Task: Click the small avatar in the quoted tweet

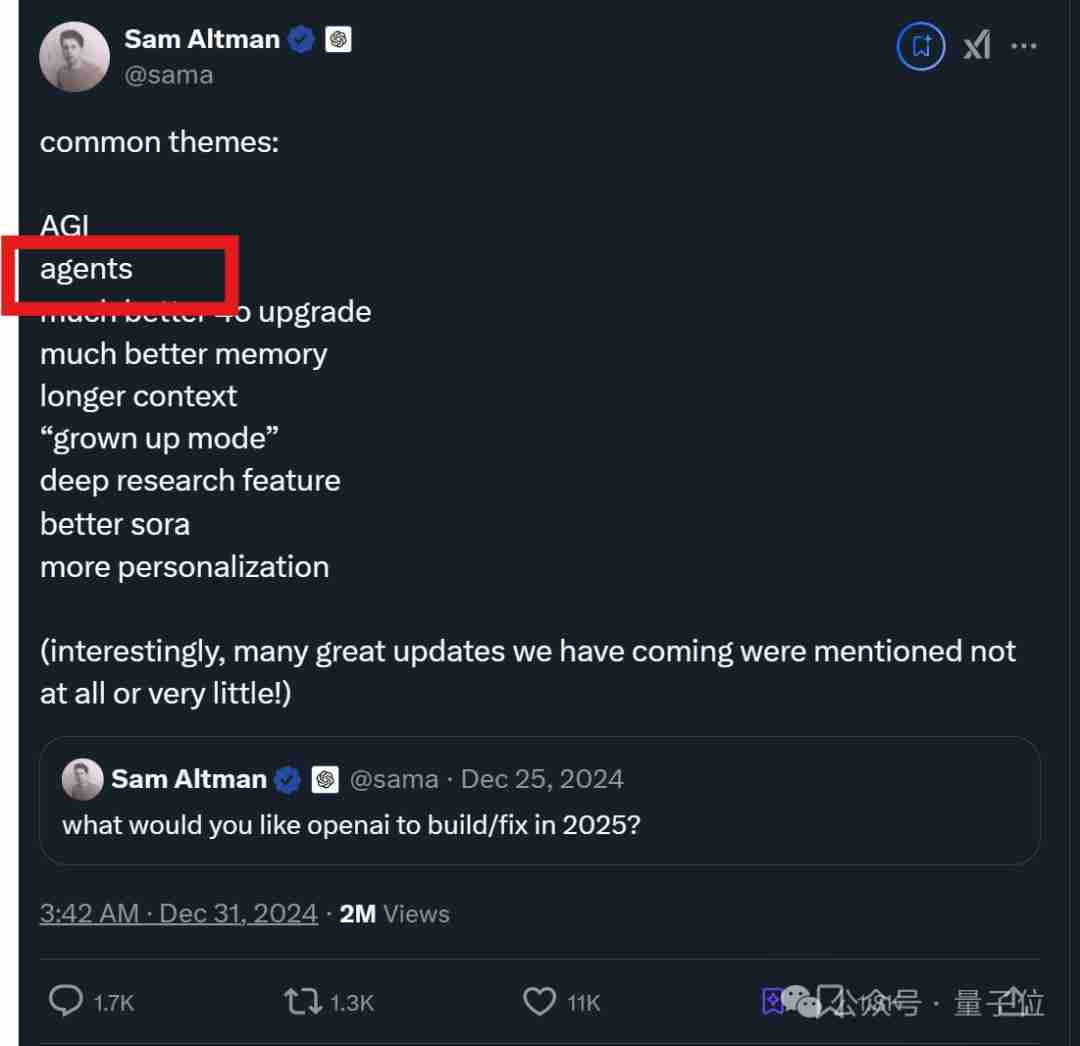Action: point(82,779)
